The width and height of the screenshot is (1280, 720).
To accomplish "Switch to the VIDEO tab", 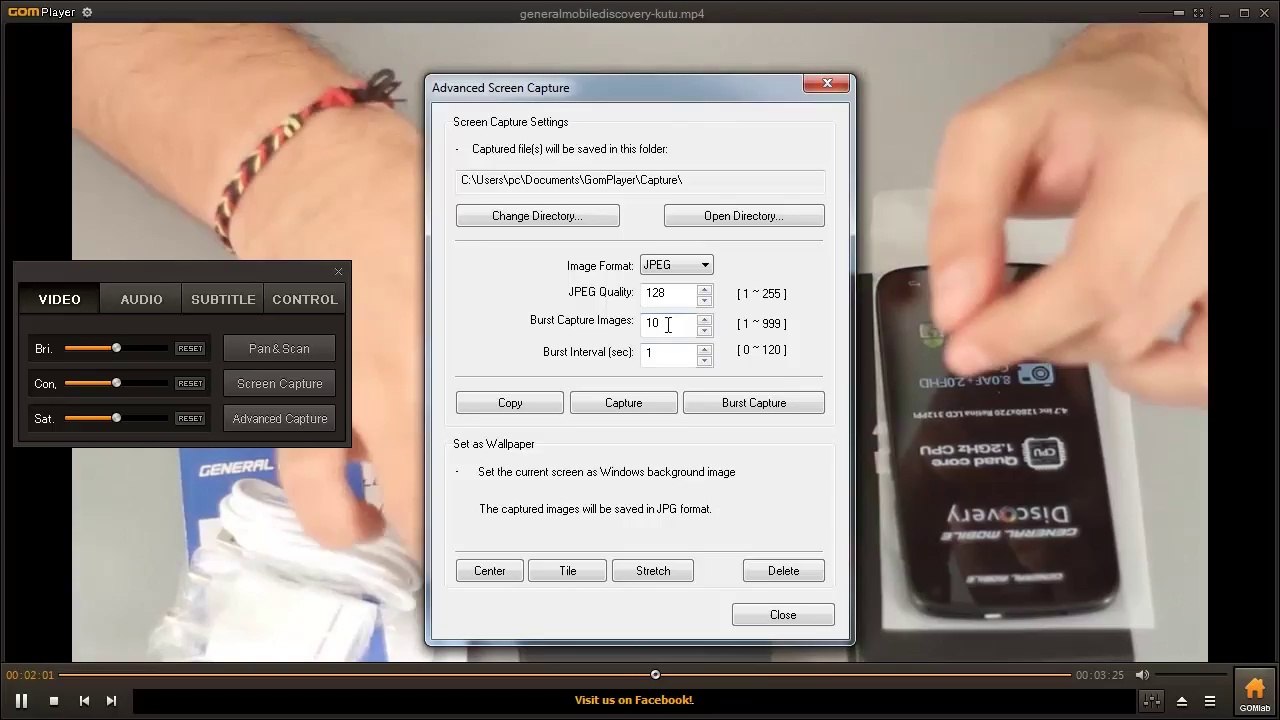I will coord(60,299).
